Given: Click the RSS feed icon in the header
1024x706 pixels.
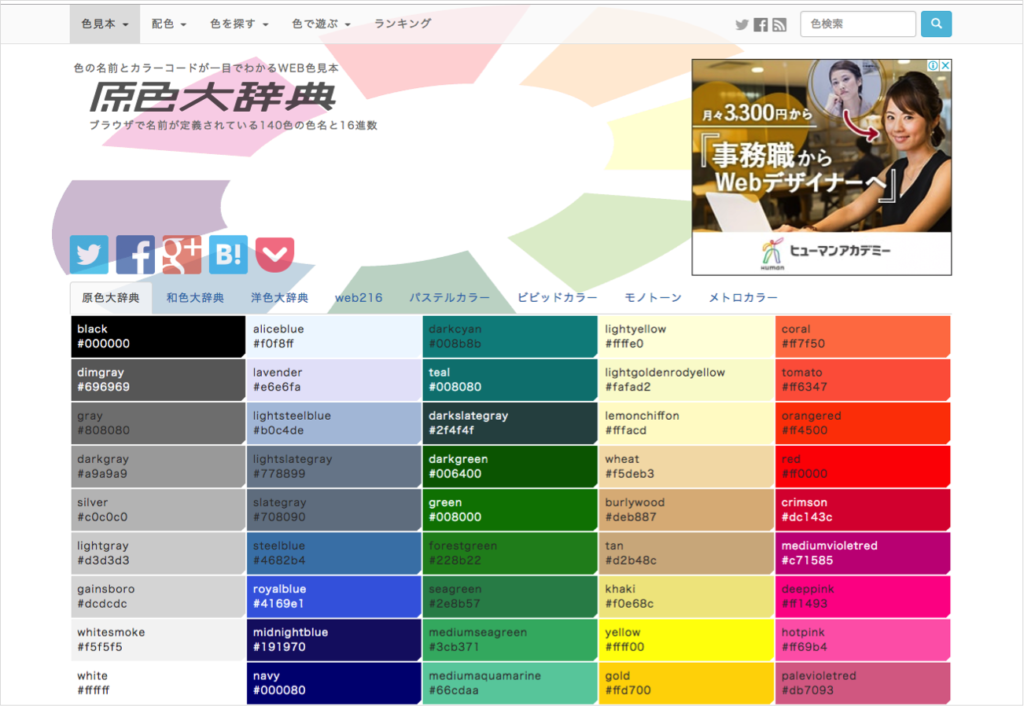Looking at the screenshot, I should click(x=779, y=23).
